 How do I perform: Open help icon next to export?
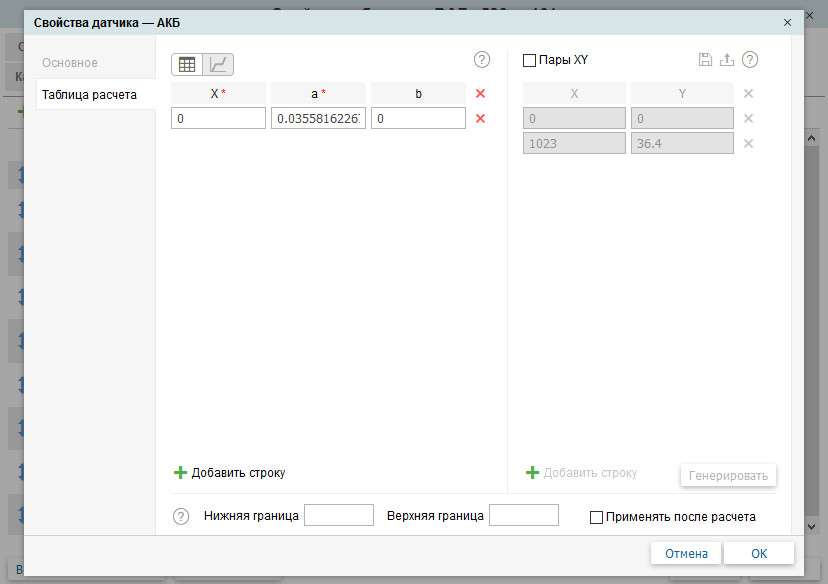coord(750,60)
